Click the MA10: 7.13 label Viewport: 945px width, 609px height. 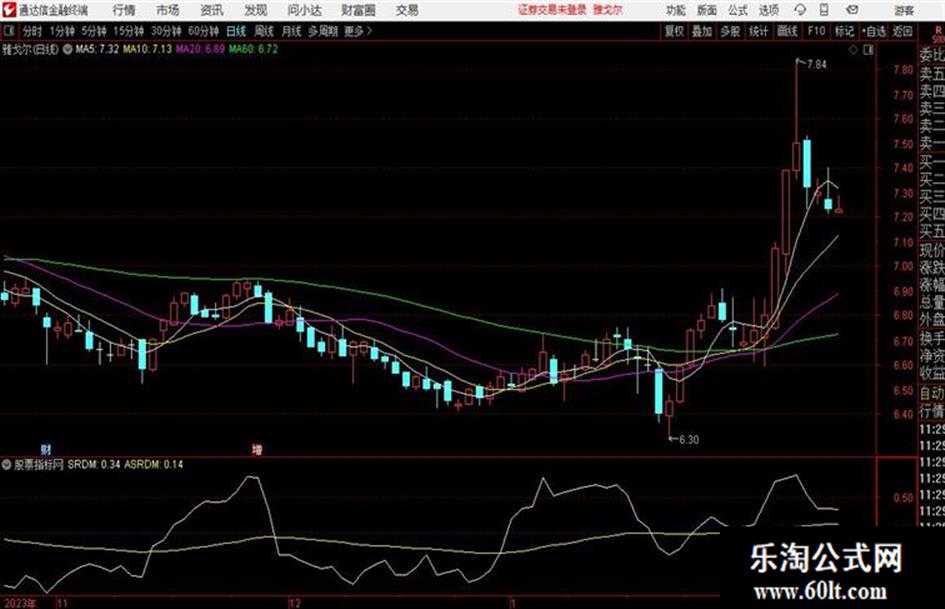[147, 49]
